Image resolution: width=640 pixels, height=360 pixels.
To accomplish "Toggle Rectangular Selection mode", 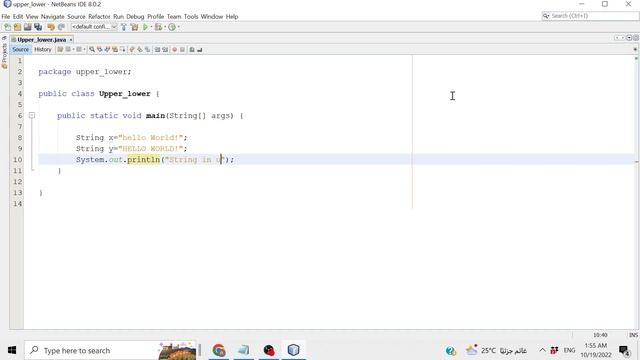I will coord(123,49).
